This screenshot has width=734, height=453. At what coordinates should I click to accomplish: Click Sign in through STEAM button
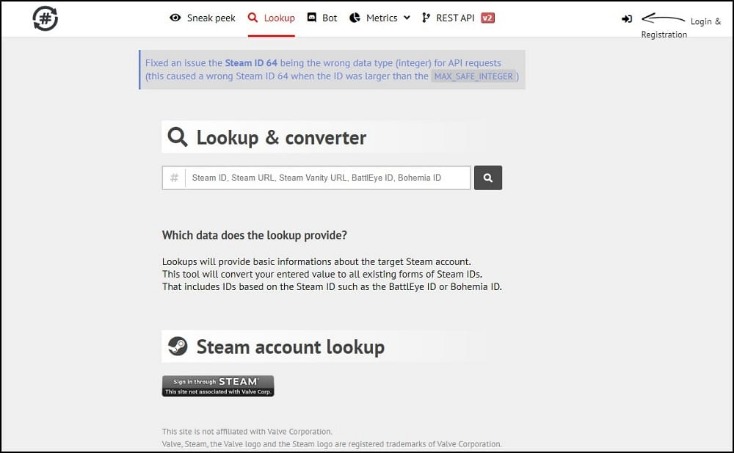pos(218,386)
